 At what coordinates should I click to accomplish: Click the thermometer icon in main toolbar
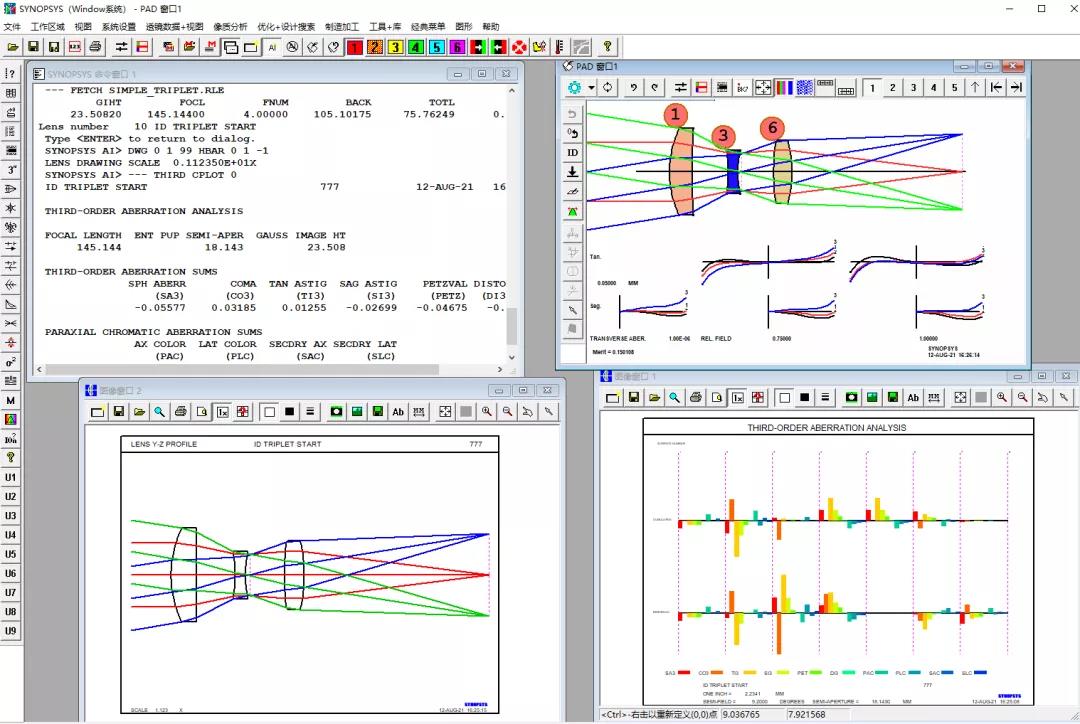tap(559, 47)
